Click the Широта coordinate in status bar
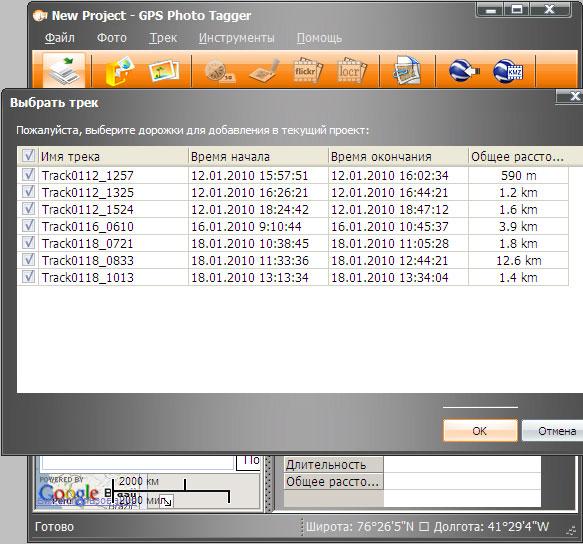 click(360, 527)
